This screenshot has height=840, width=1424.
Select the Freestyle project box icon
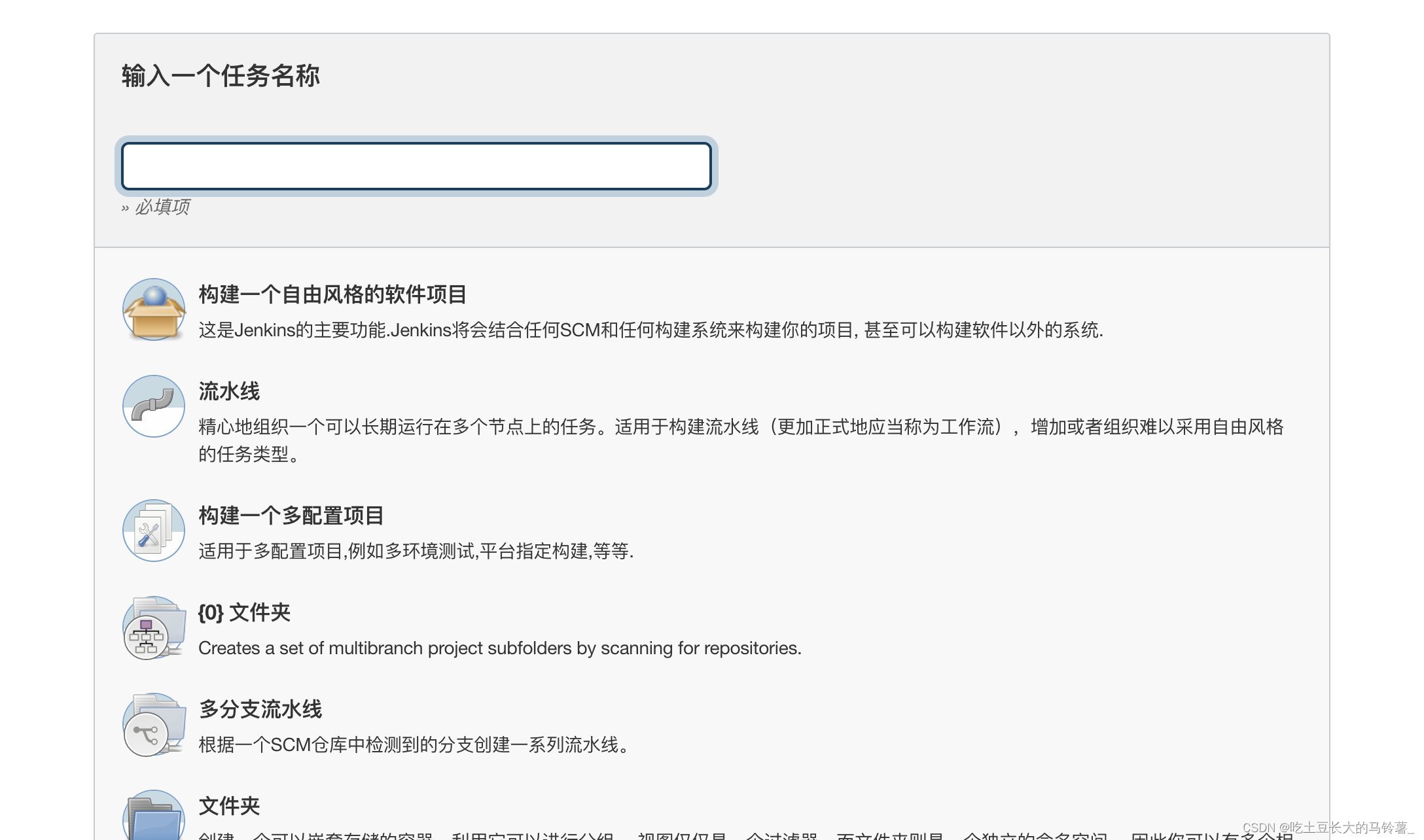tap(154, 309)
